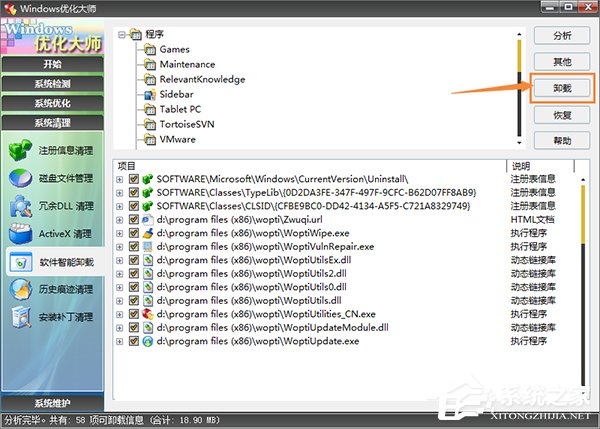This screenshot has height=429, width=600.
Task: Select the TortoiseSVN folder icon
Action: coord(150,124)
